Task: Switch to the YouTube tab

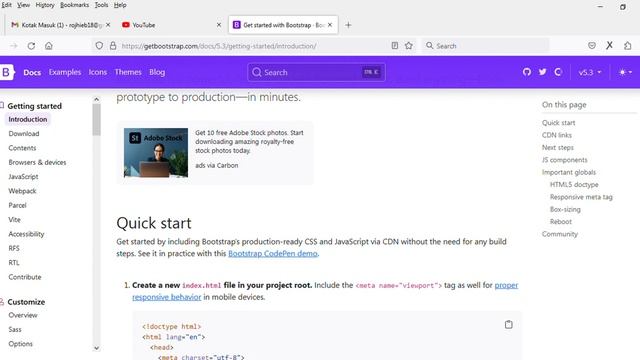Action: point(171,25)
